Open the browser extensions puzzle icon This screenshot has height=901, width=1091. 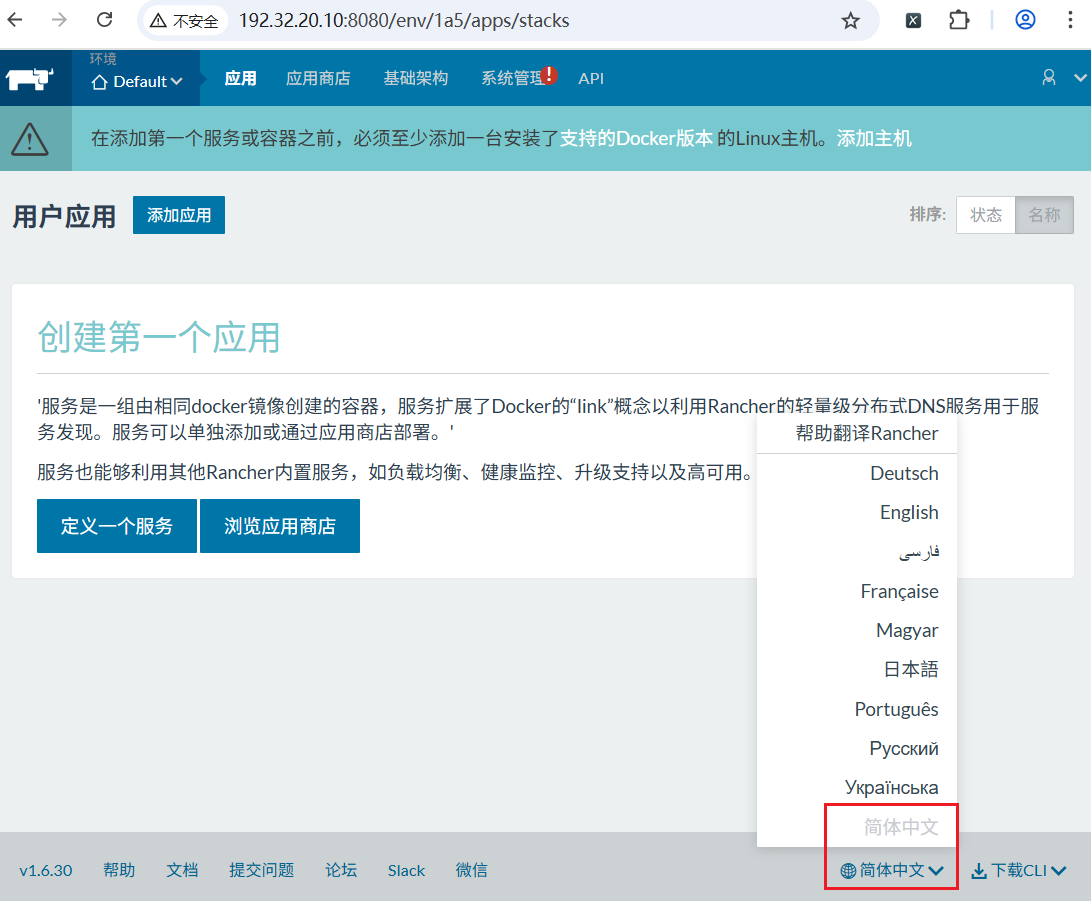pyautogui.click(x=959, y=20)
